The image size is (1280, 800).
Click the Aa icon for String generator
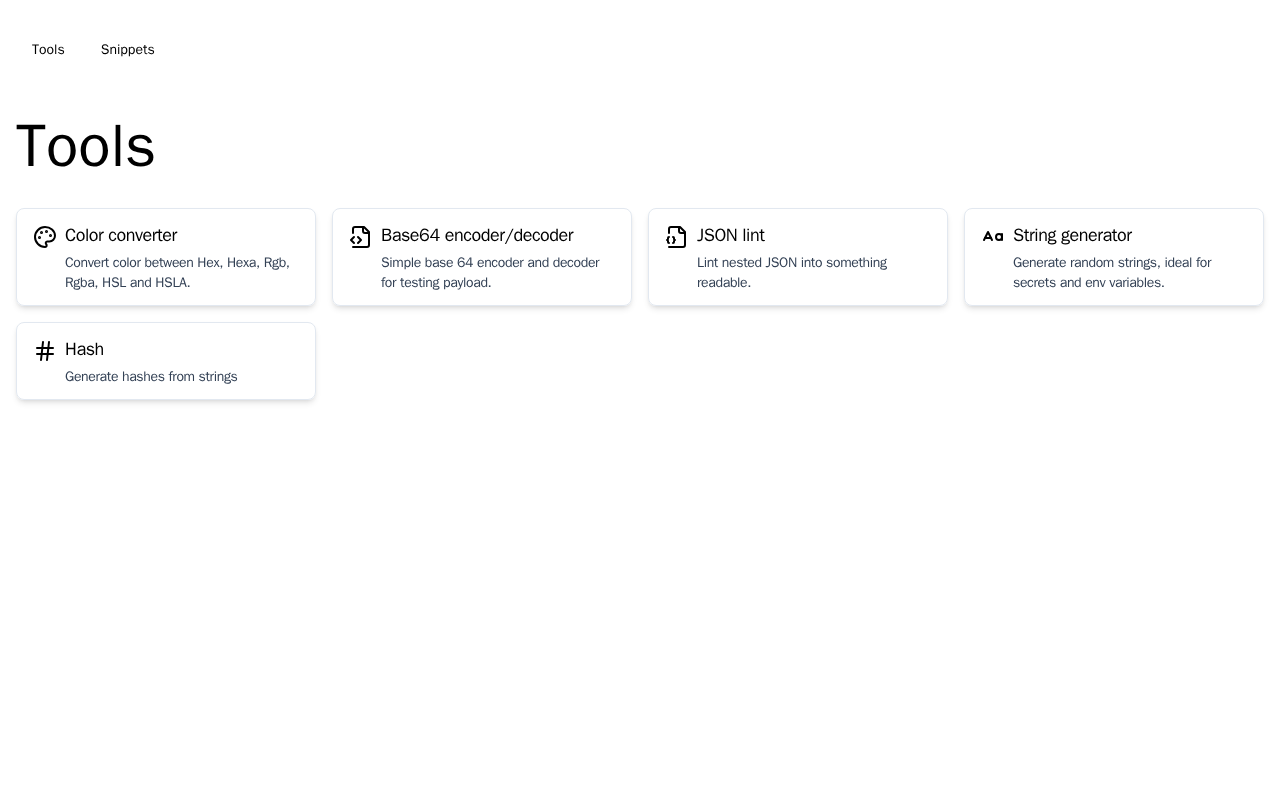(993, 237)
